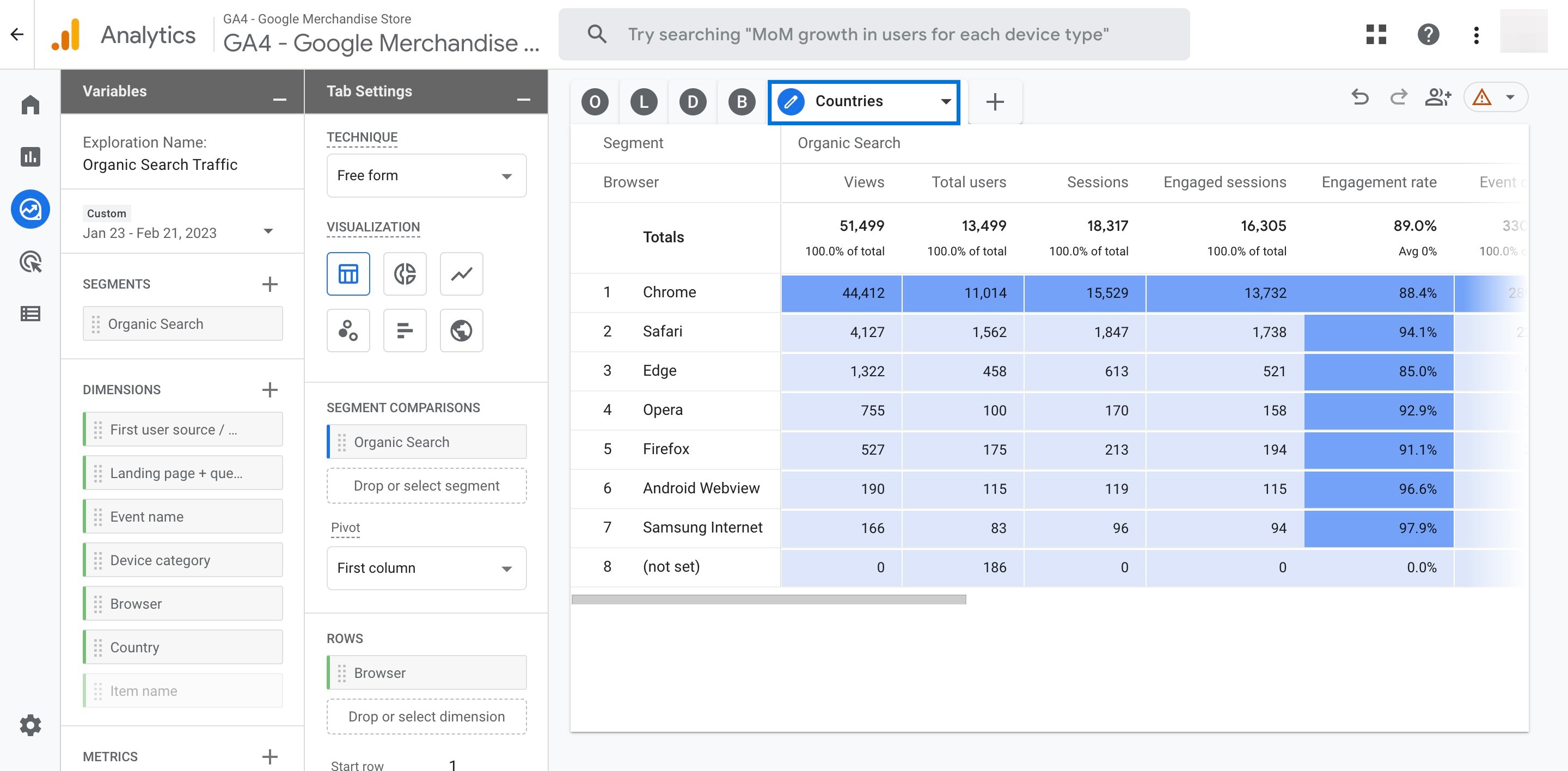Click the Google apps grid icon
This screenshot has width=1568, height=771.
point(1376,34)
